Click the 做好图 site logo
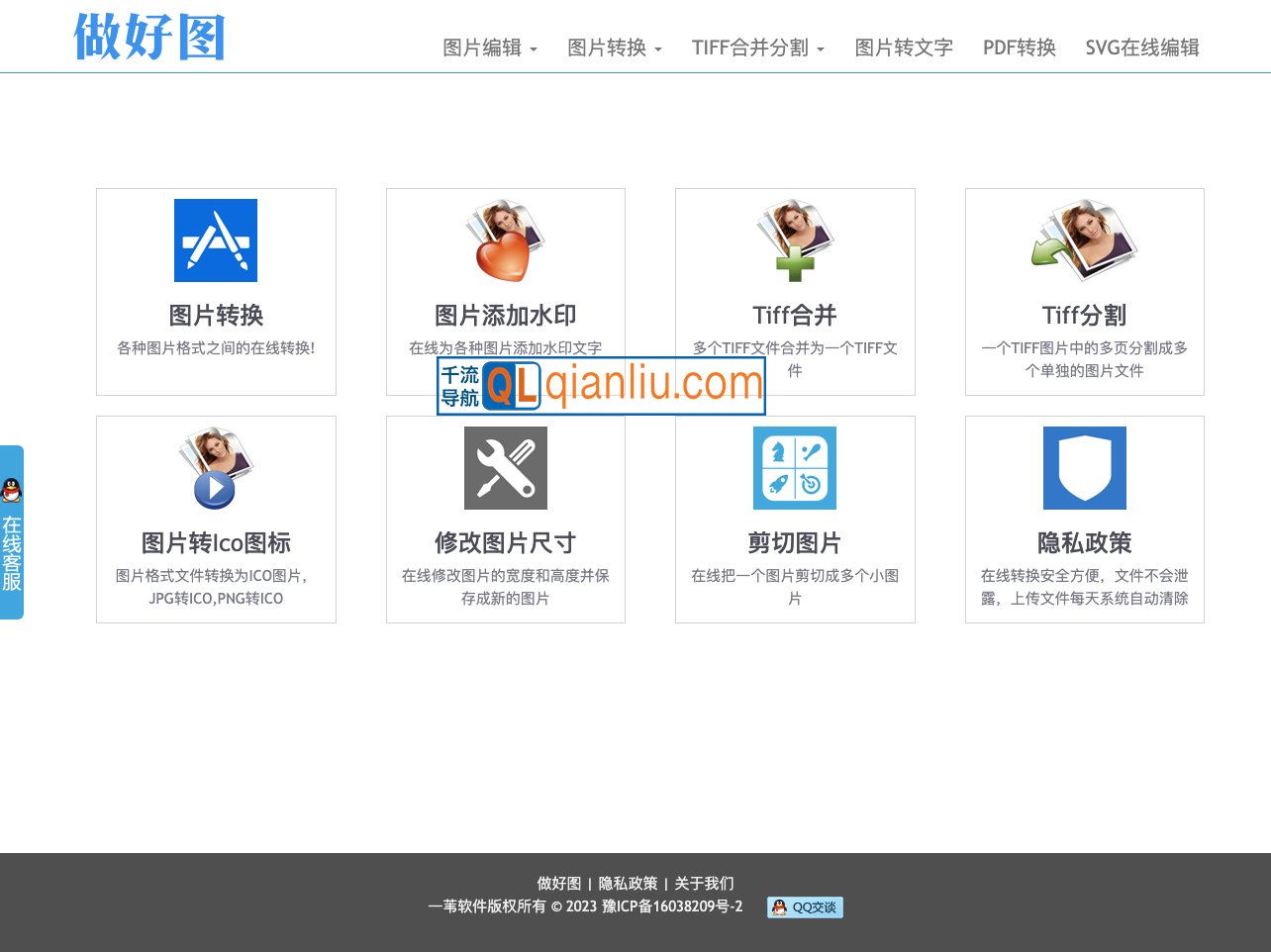Screen dimensions: 1271x952 pyautogui.click(x=148, y=37)
